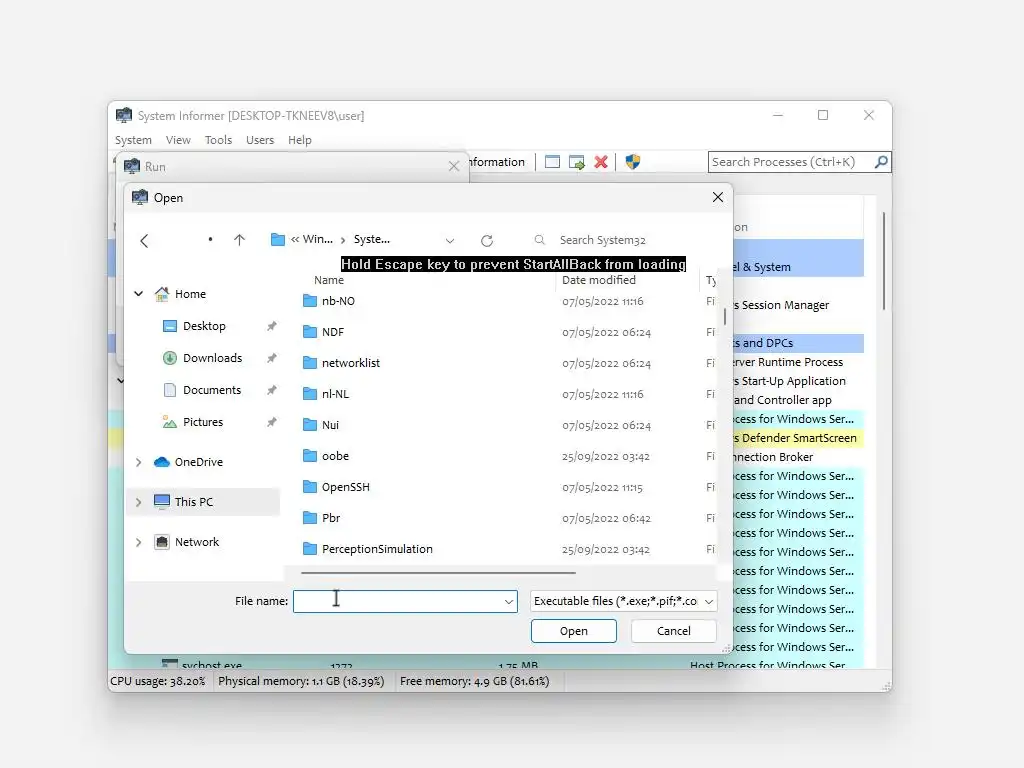The height and width of the screenshot is (768, 1024).
Task: Go up one folder level
Action: coord(240,240)
